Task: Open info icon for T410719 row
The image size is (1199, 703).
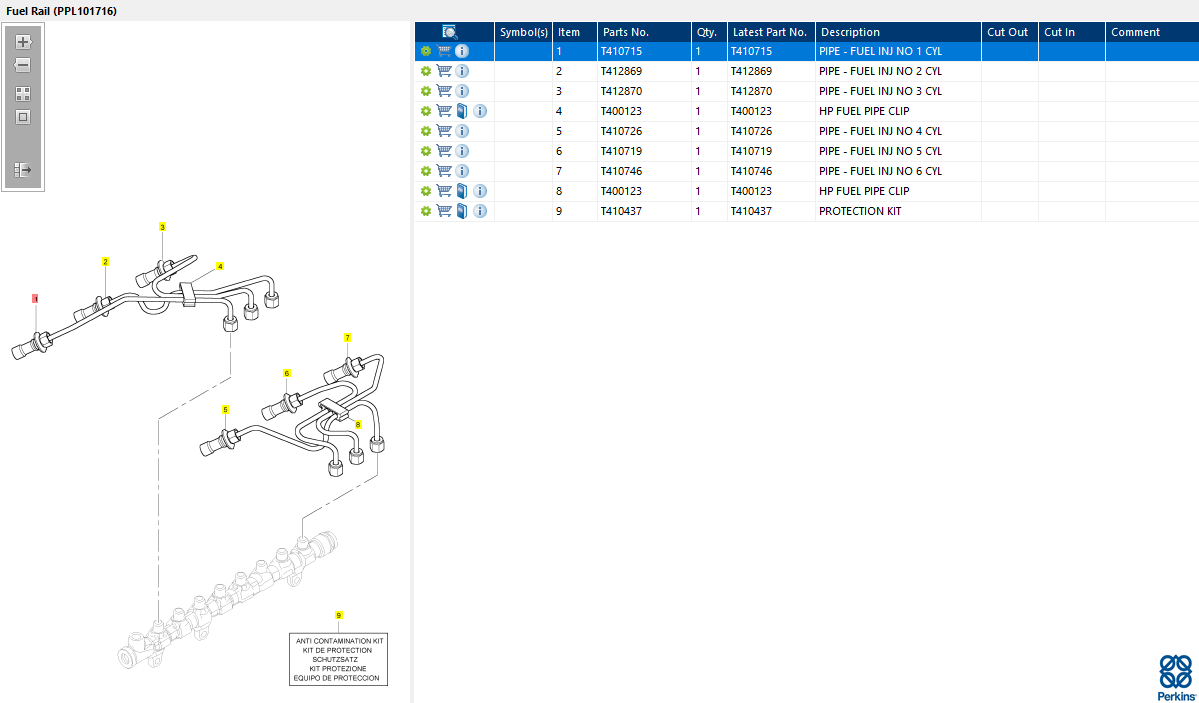Action: (462, 151)
